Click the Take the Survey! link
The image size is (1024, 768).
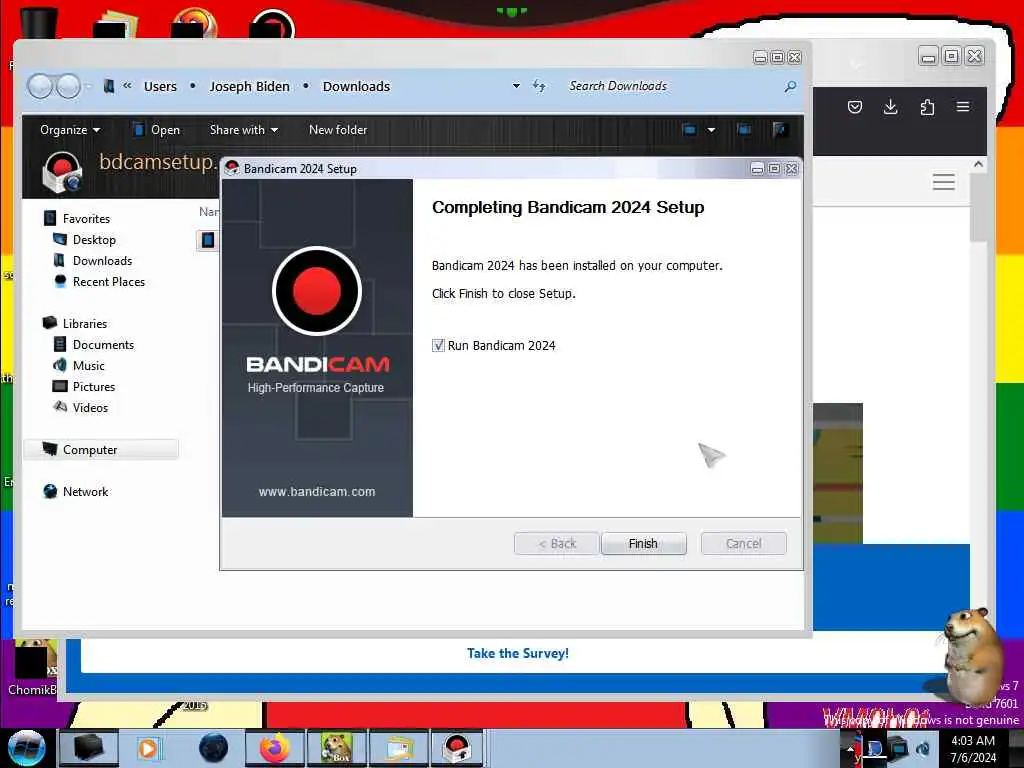(518, 653)
